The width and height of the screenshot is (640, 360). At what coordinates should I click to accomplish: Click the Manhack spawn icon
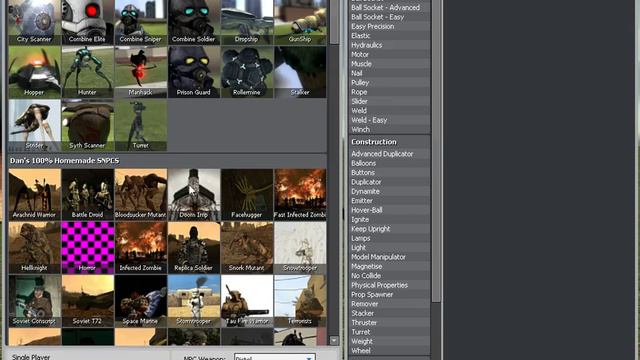[140, 72]
